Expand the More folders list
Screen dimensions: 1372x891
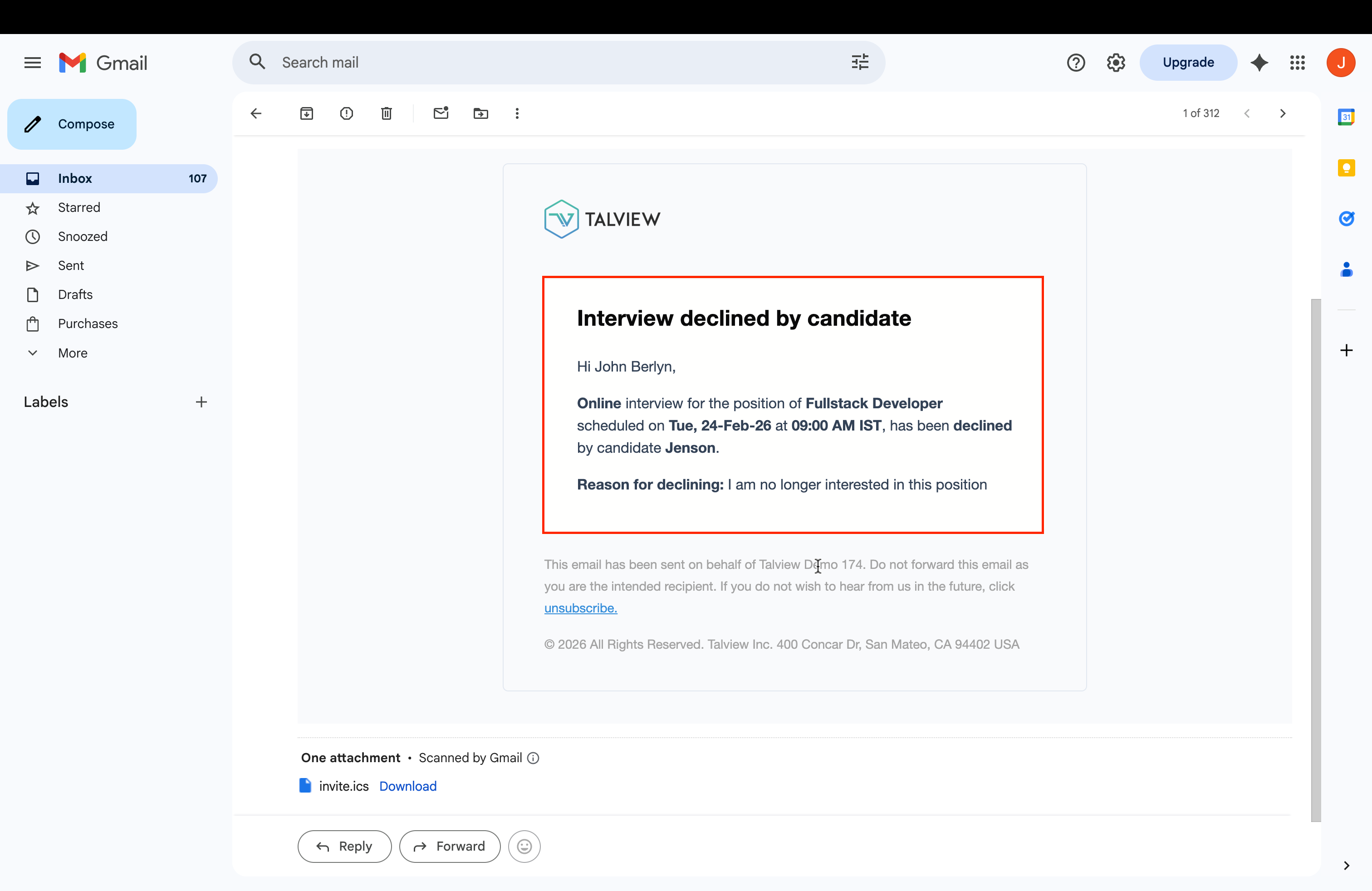point(73,352)
